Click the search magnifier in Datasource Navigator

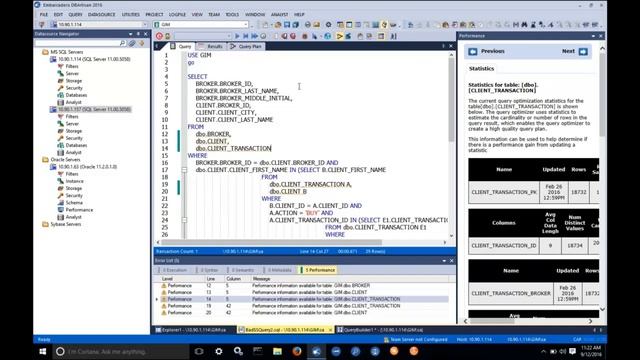click(x=123, y=43)
